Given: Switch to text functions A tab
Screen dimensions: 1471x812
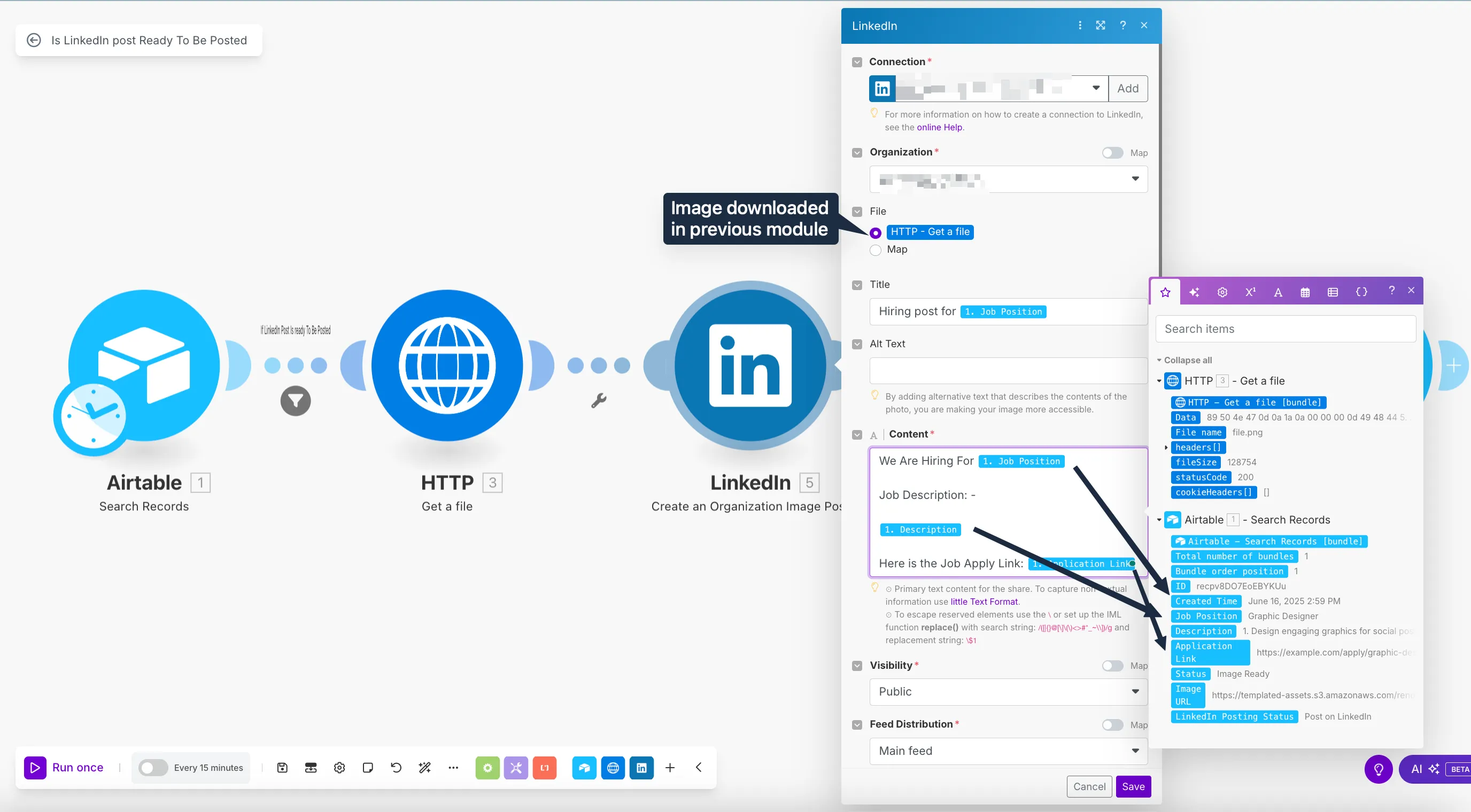Looking at the screenshot, I should click(1278, 292).
